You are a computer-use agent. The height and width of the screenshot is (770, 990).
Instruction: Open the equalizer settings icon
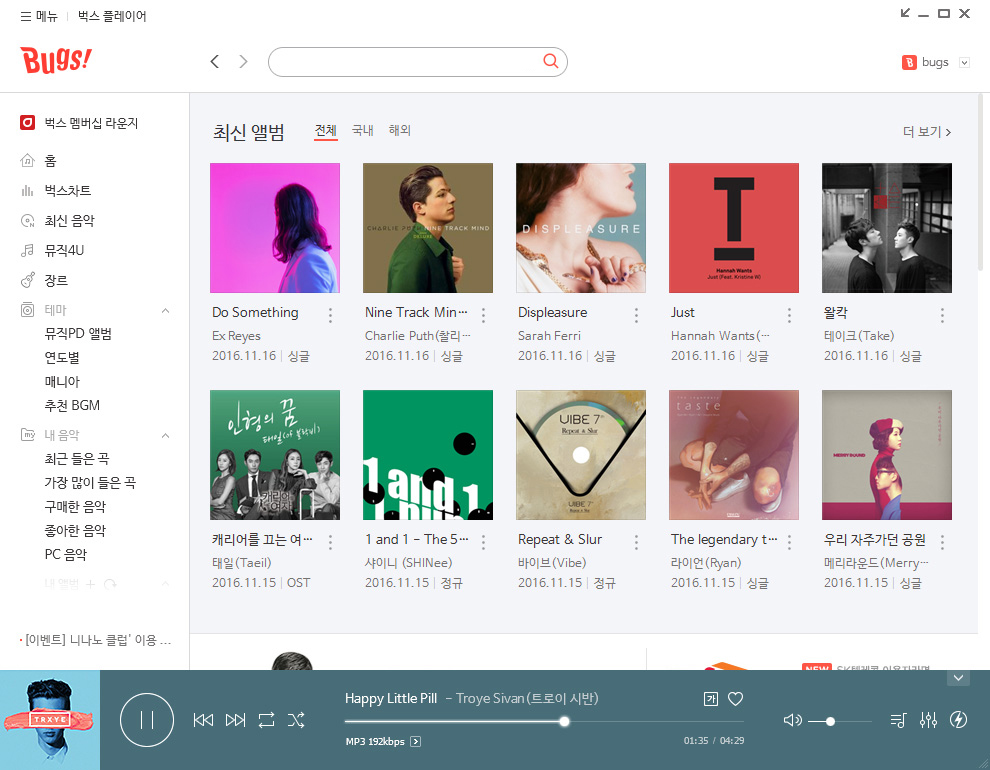pos(928,720)
